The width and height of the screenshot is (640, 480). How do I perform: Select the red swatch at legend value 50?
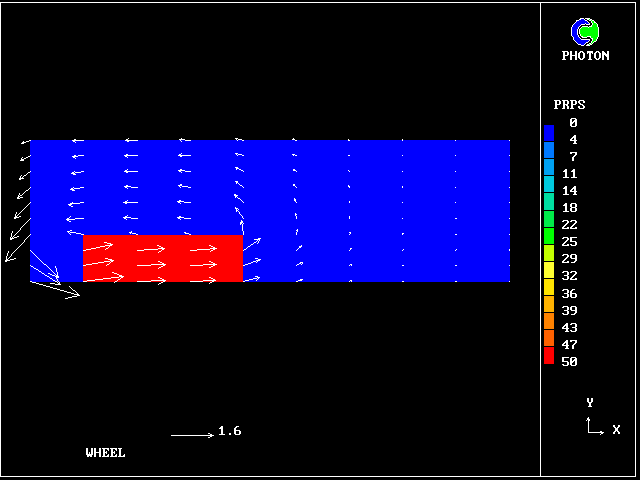coord(549,356)
